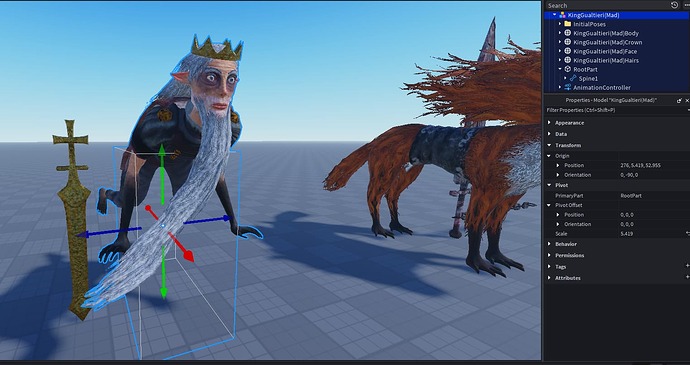
Task: Expand the Origin Orientation vector arrow
Action: (558, 175)
